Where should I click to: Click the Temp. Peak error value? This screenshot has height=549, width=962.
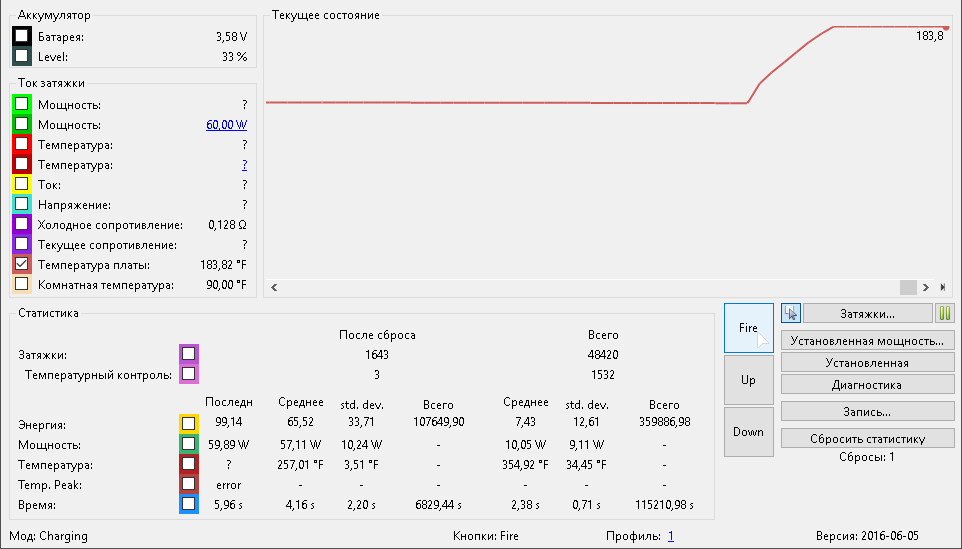(x=228, y=485)
